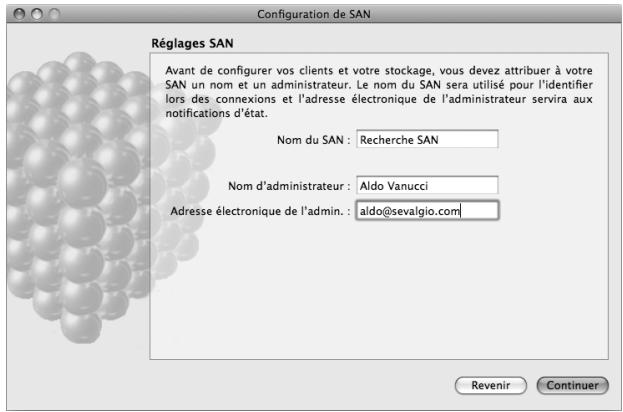Viewport: 623px width, 412px height.
Task: Select the Nom d'administrateur input field
Action: pyautogui.click(x=427, y=186)
